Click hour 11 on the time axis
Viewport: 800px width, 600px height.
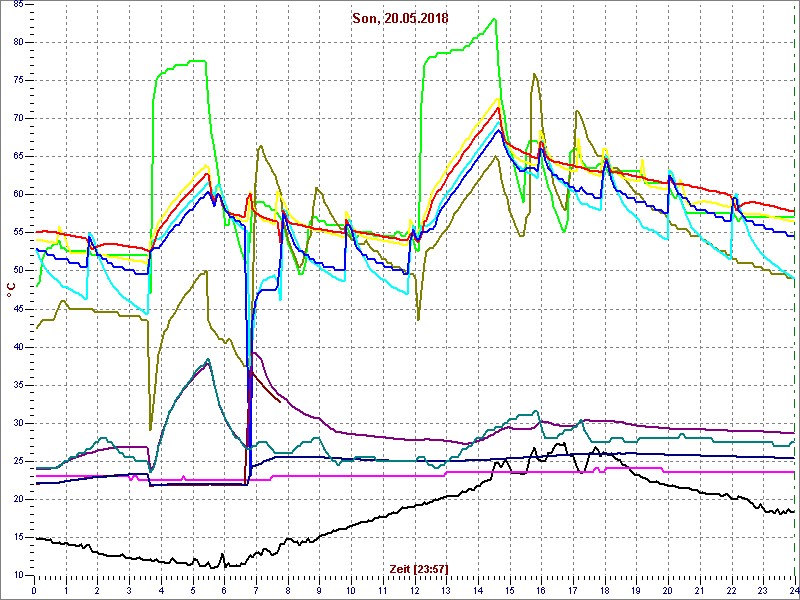point(383,590)
